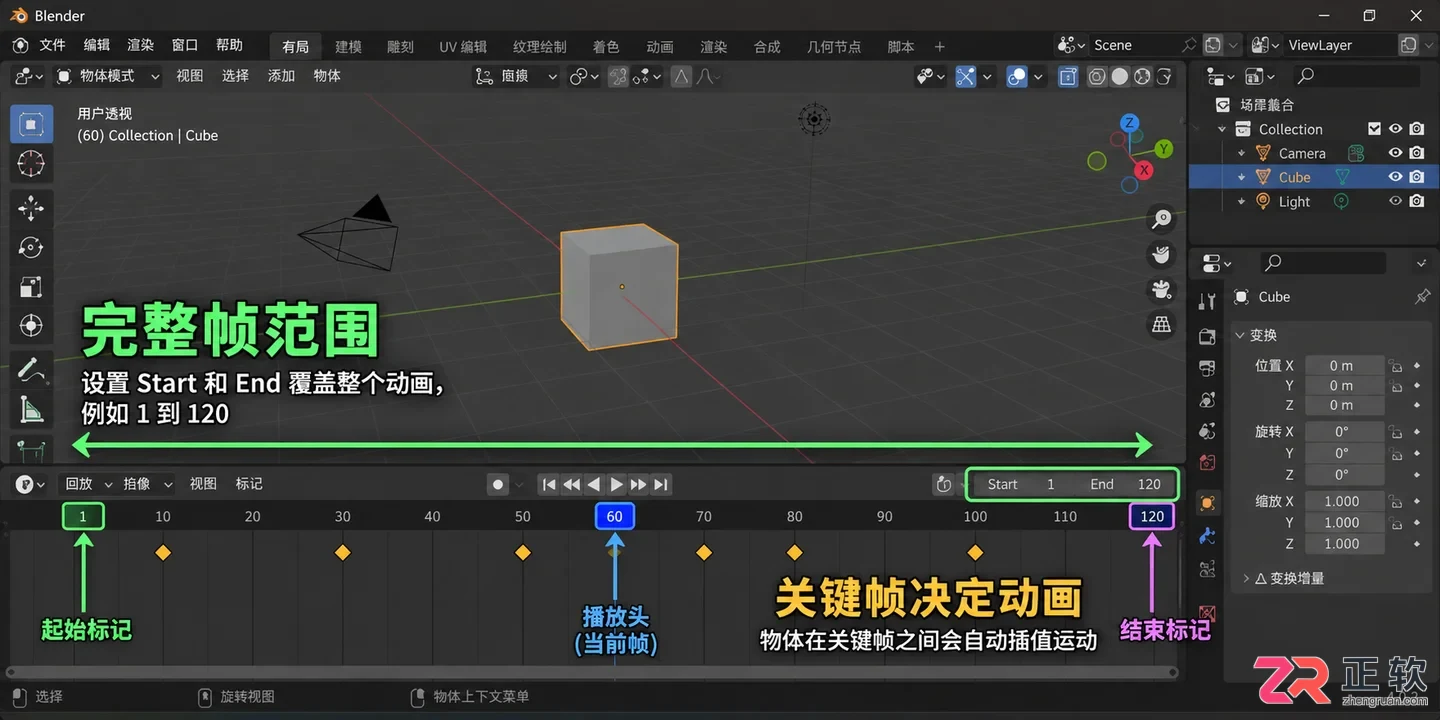Toggle the snap magnet in viewport header

click(618, 76)
